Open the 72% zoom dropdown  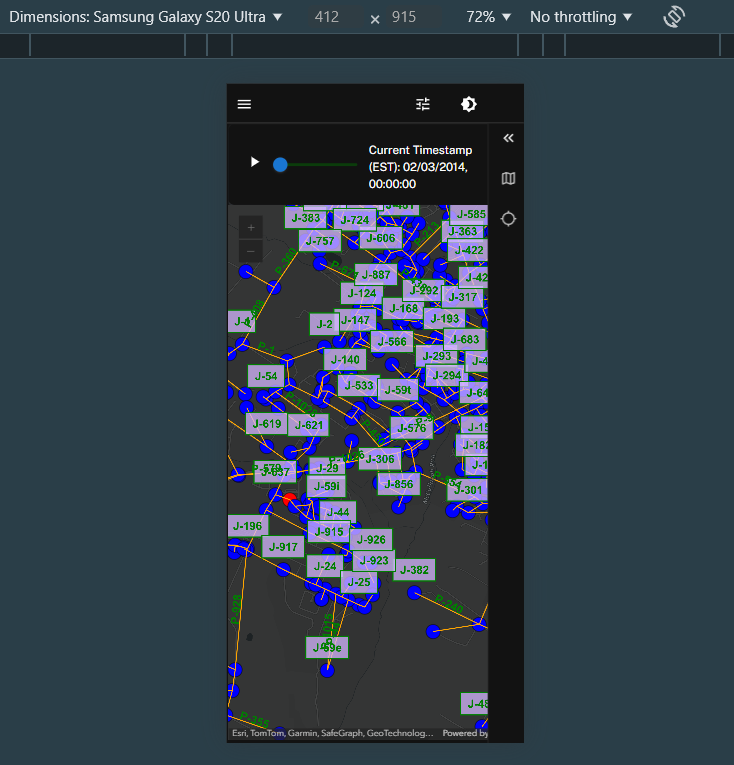click(x=489, y=17)
